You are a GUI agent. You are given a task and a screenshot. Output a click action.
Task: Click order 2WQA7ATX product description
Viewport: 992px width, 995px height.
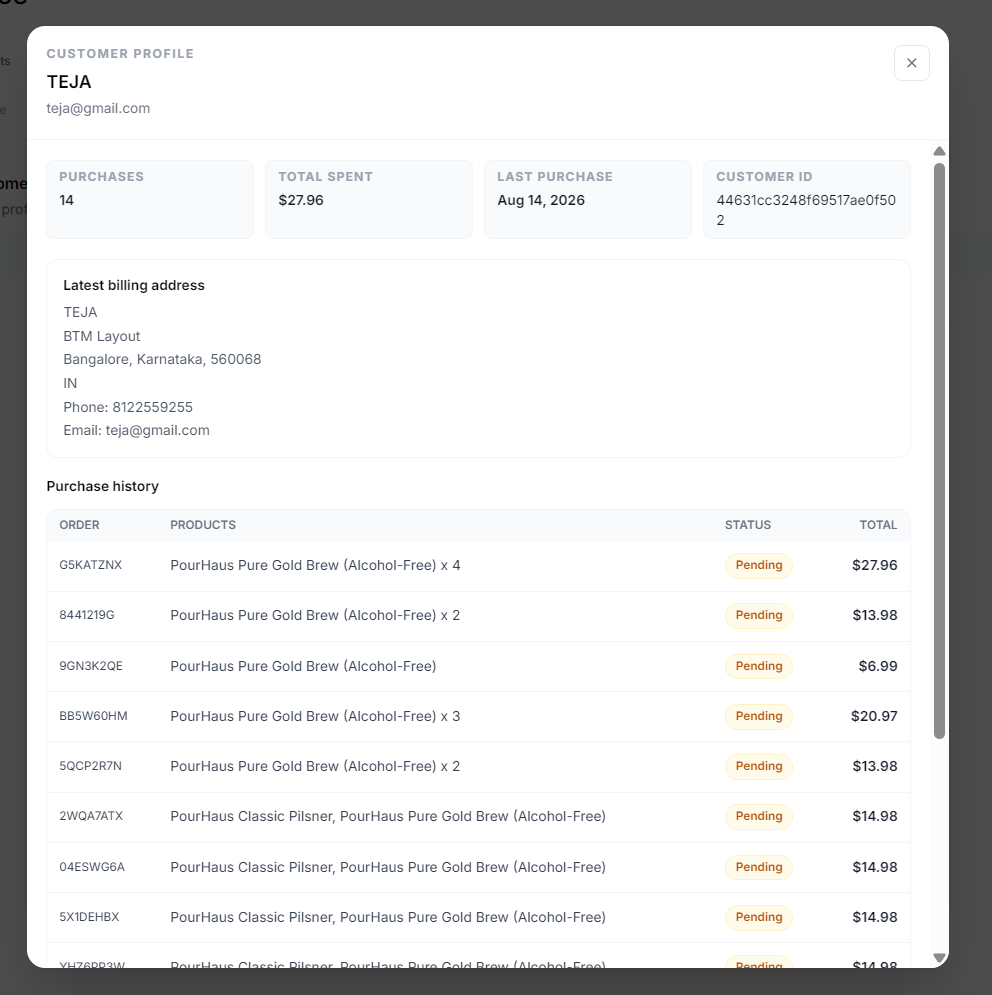(388, 817)
